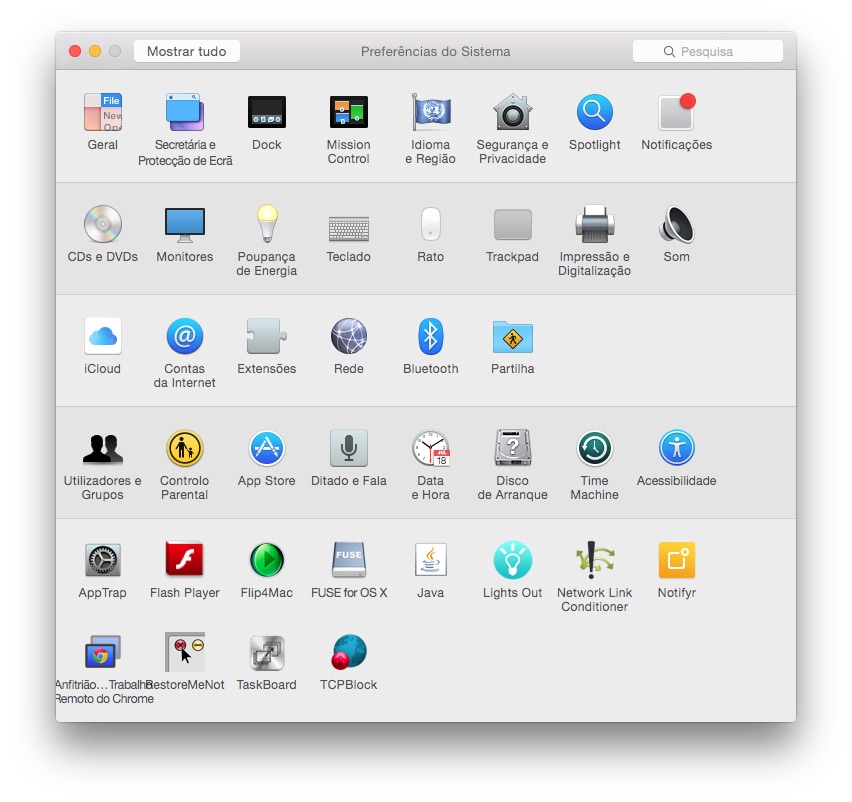Close the Preferências do Sistema window
Image resolution: width=852 pixels, height=802 pixels.
click(x=75, y=51)
